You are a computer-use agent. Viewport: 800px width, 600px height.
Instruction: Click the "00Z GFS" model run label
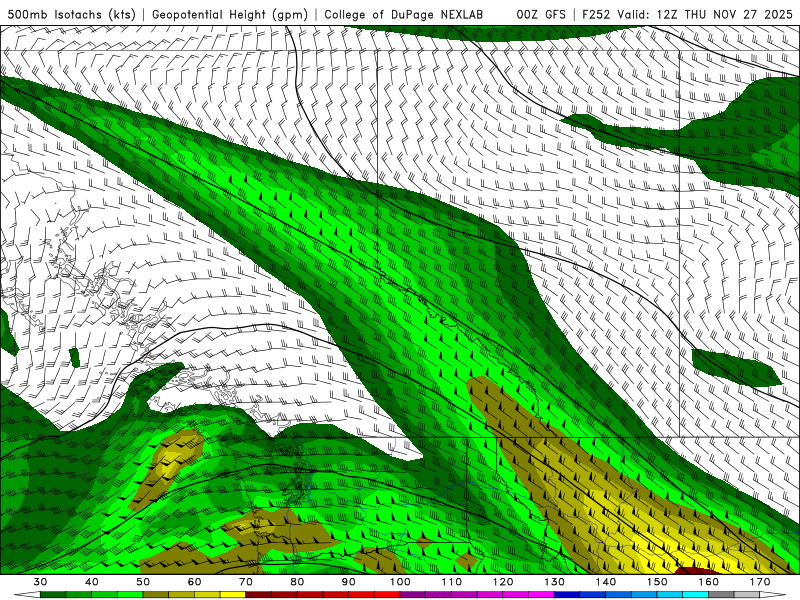coord(541,15)
